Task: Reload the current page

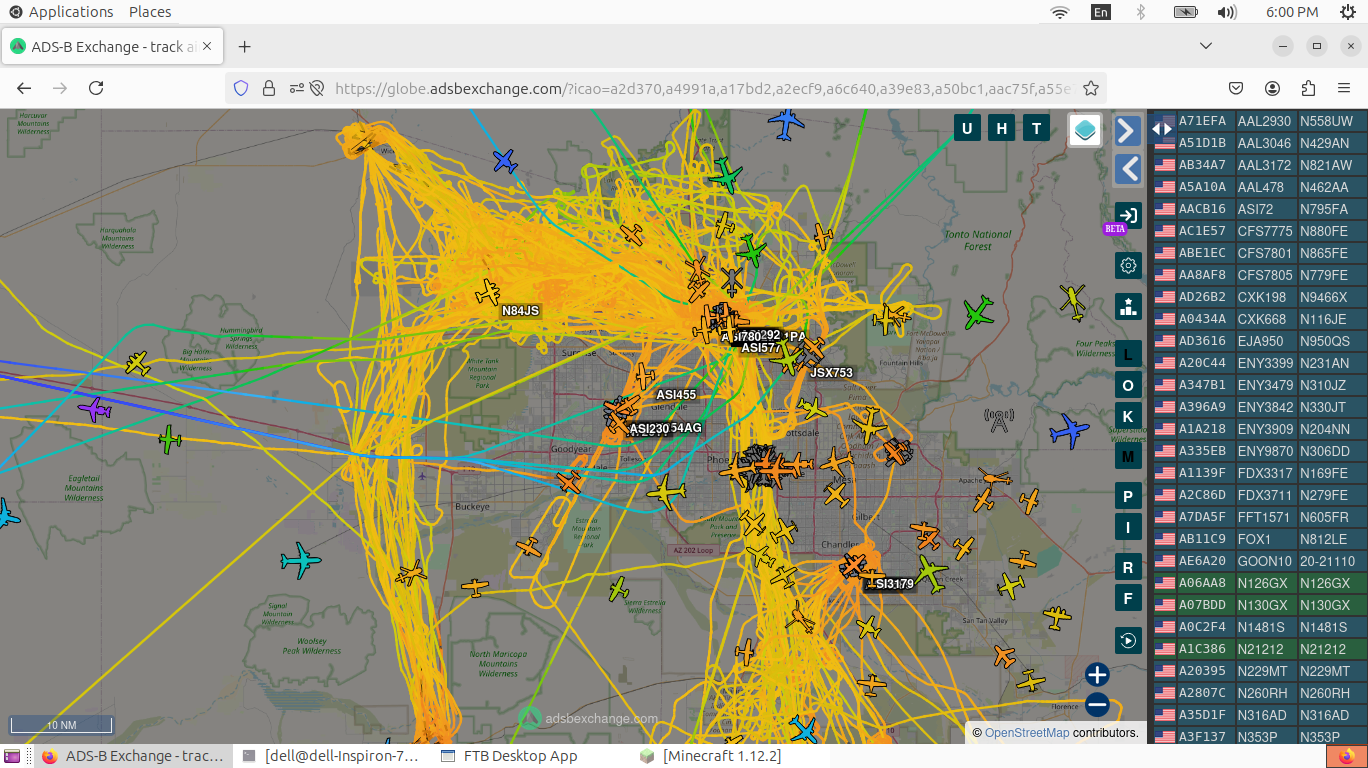Action: click(96, 88)
